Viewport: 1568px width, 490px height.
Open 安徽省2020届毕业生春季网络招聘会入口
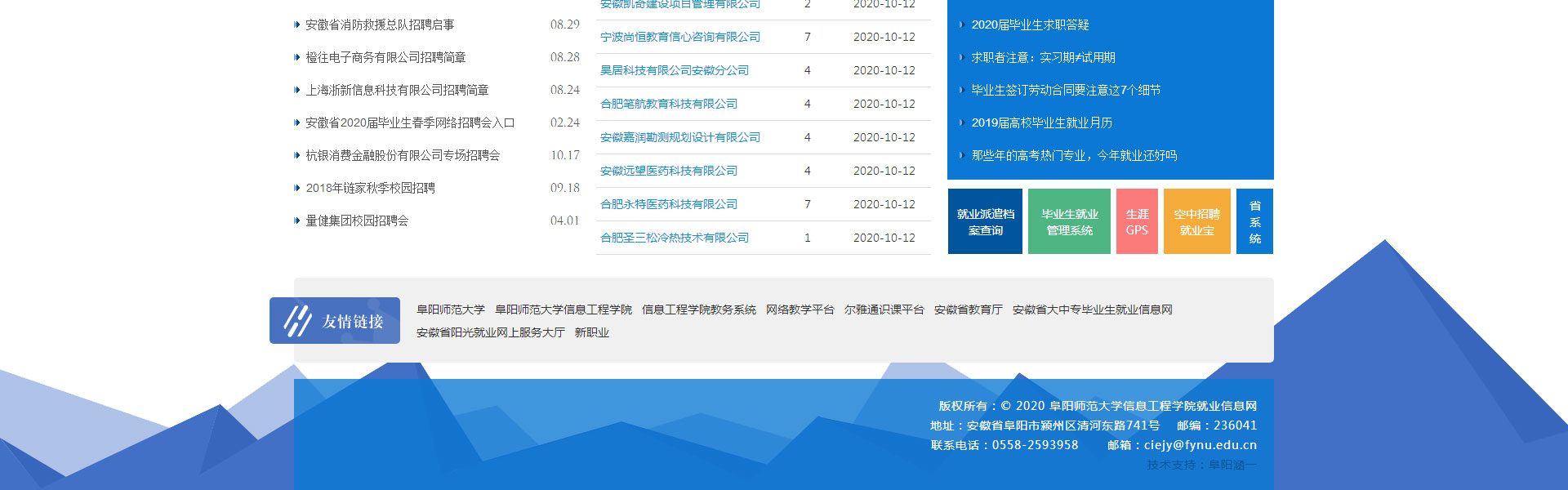410,123
